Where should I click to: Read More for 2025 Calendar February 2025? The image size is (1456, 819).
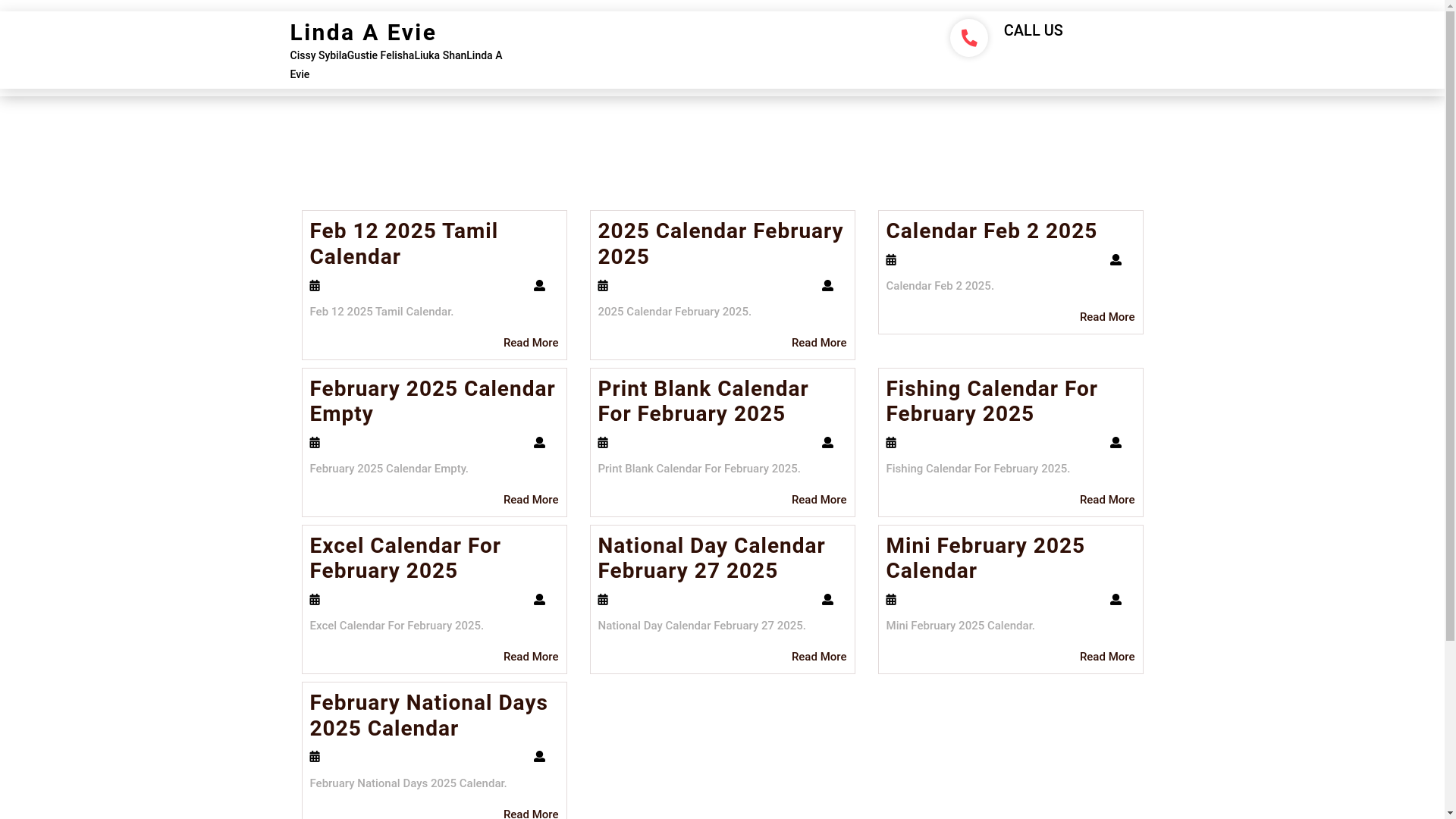click(819, 343)
